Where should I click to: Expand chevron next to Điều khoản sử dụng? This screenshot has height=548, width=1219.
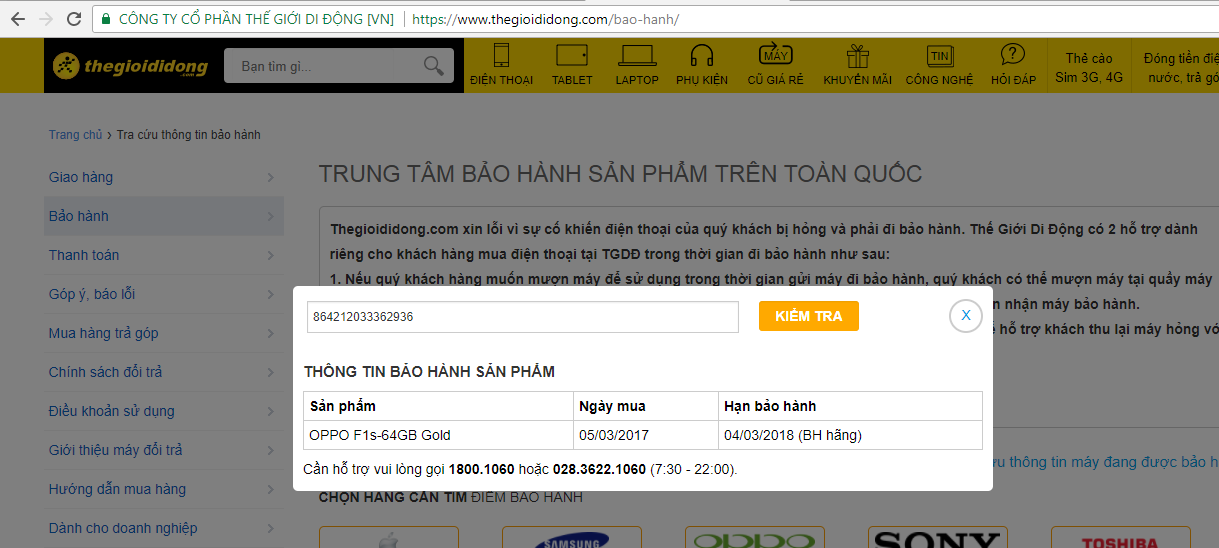tap(271, 411)
